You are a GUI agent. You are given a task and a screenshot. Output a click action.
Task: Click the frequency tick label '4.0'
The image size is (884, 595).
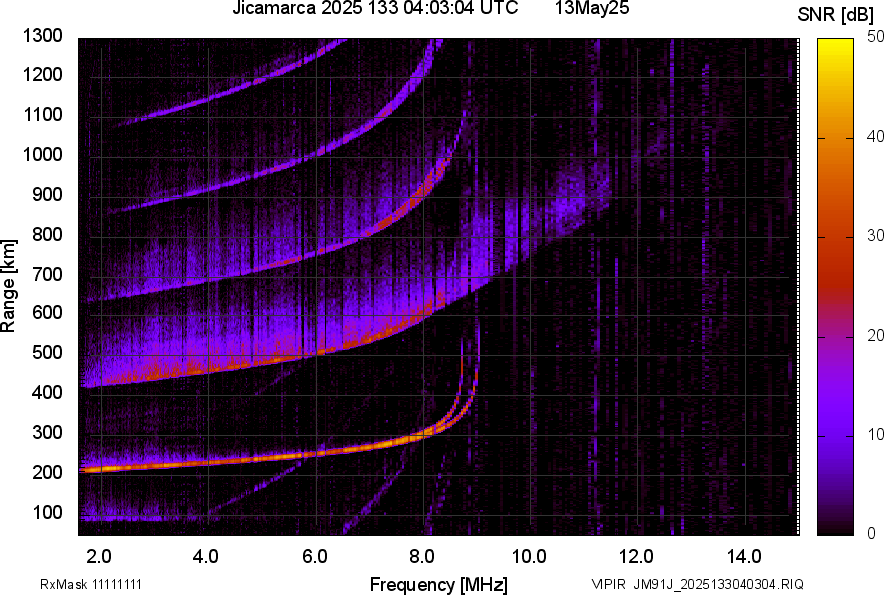click(206, 557)
